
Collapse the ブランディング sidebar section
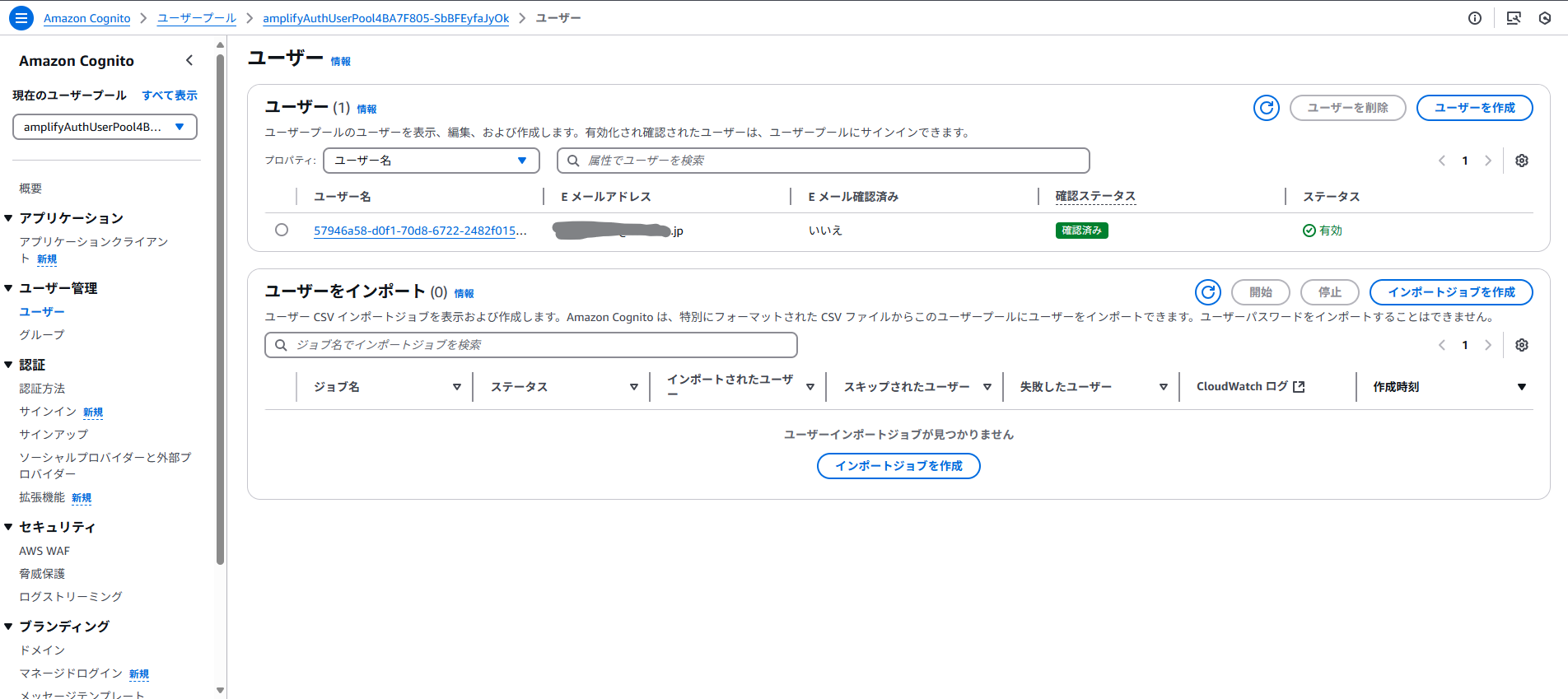pos(8,627)
